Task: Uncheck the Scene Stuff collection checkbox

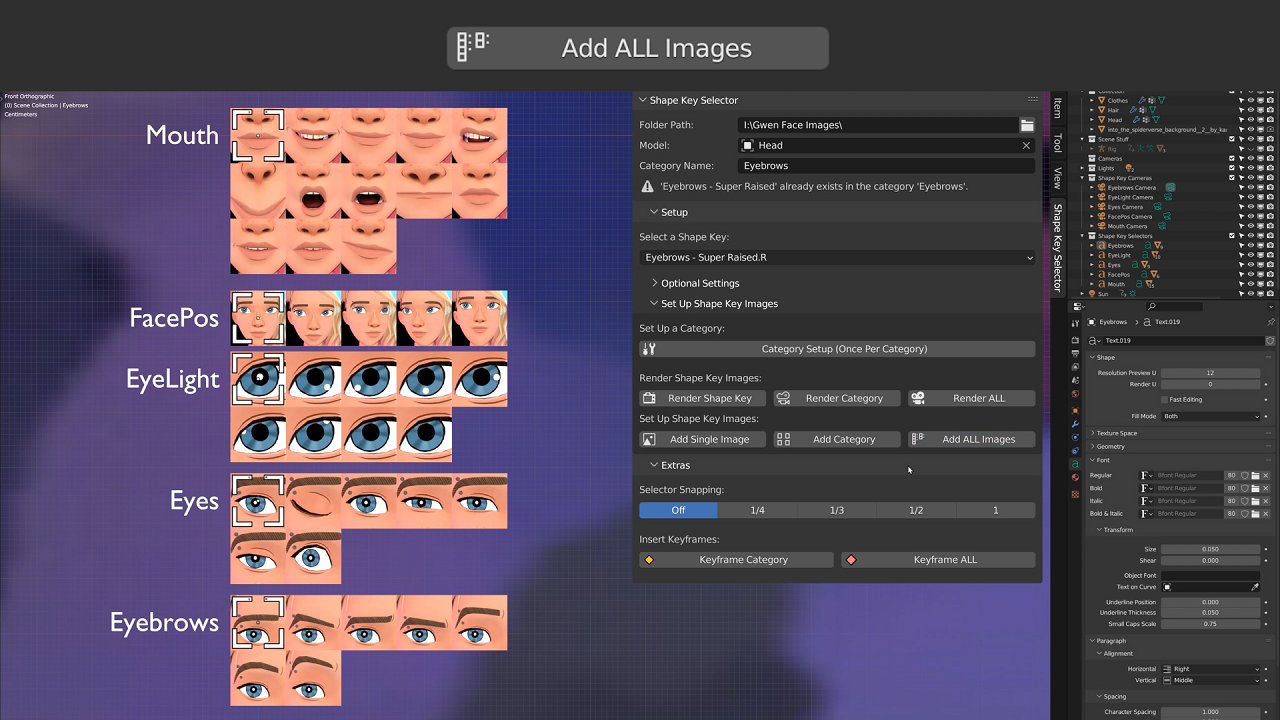Action: [1232, 139]
